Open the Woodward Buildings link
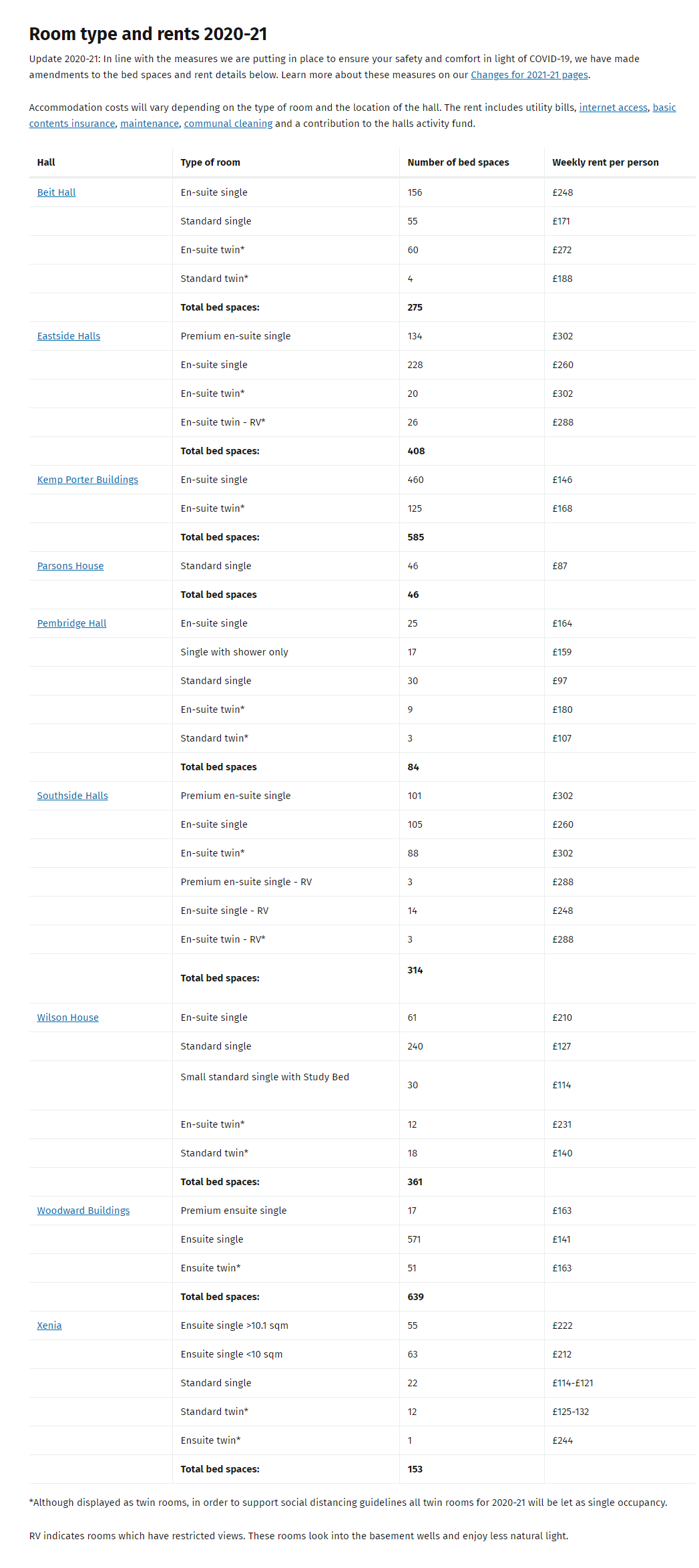Screen dimensions: 699x1568 83,1211
